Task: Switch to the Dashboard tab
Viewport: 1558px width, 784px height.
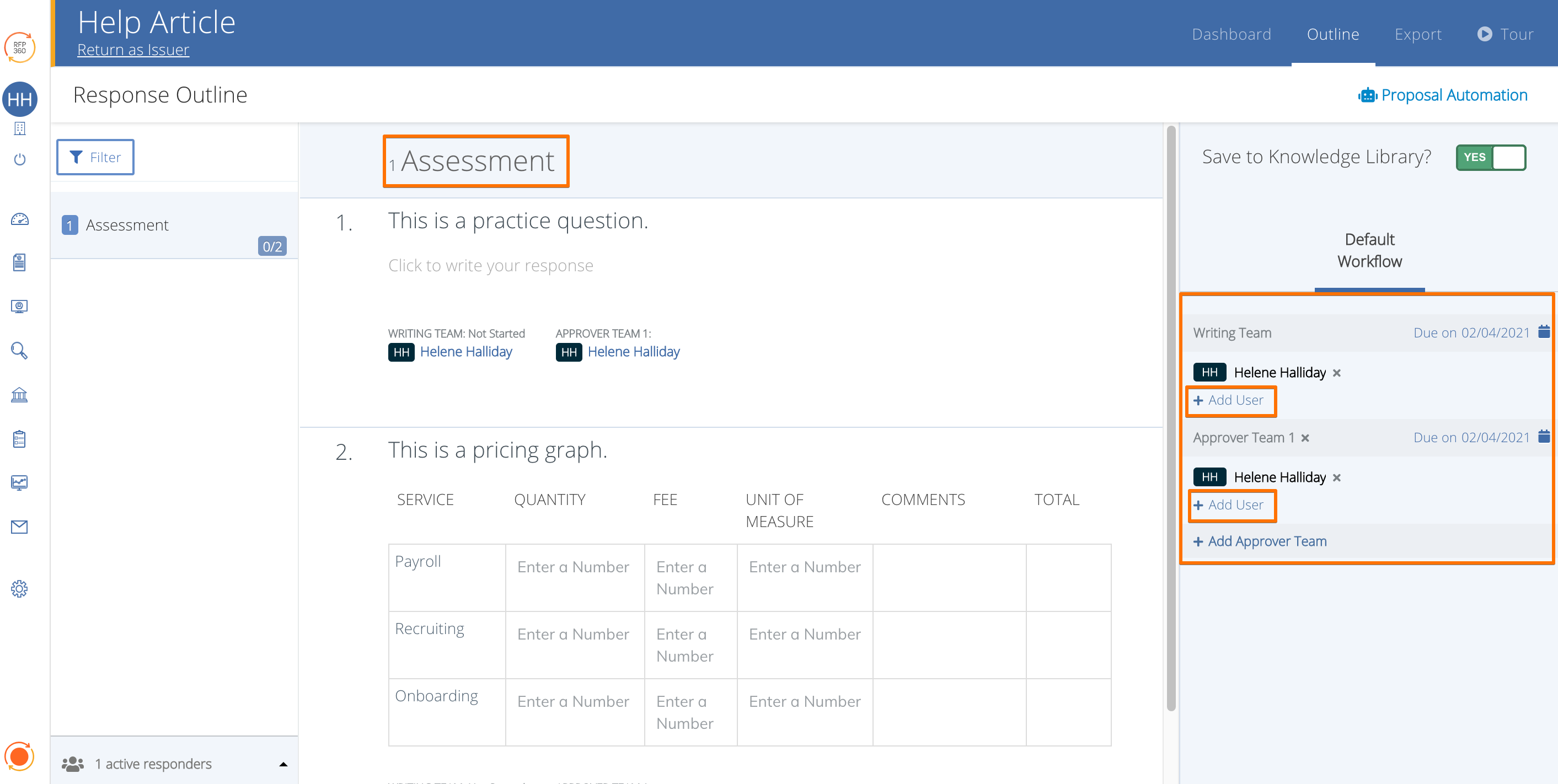Action: tap(1231, 34)
